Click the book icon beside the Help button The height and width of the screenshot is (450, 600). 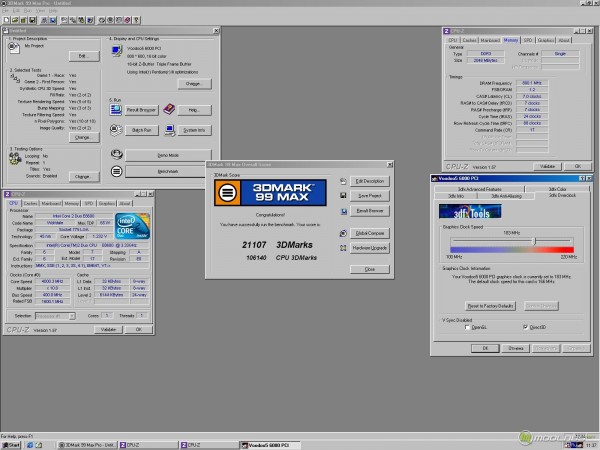169,109
